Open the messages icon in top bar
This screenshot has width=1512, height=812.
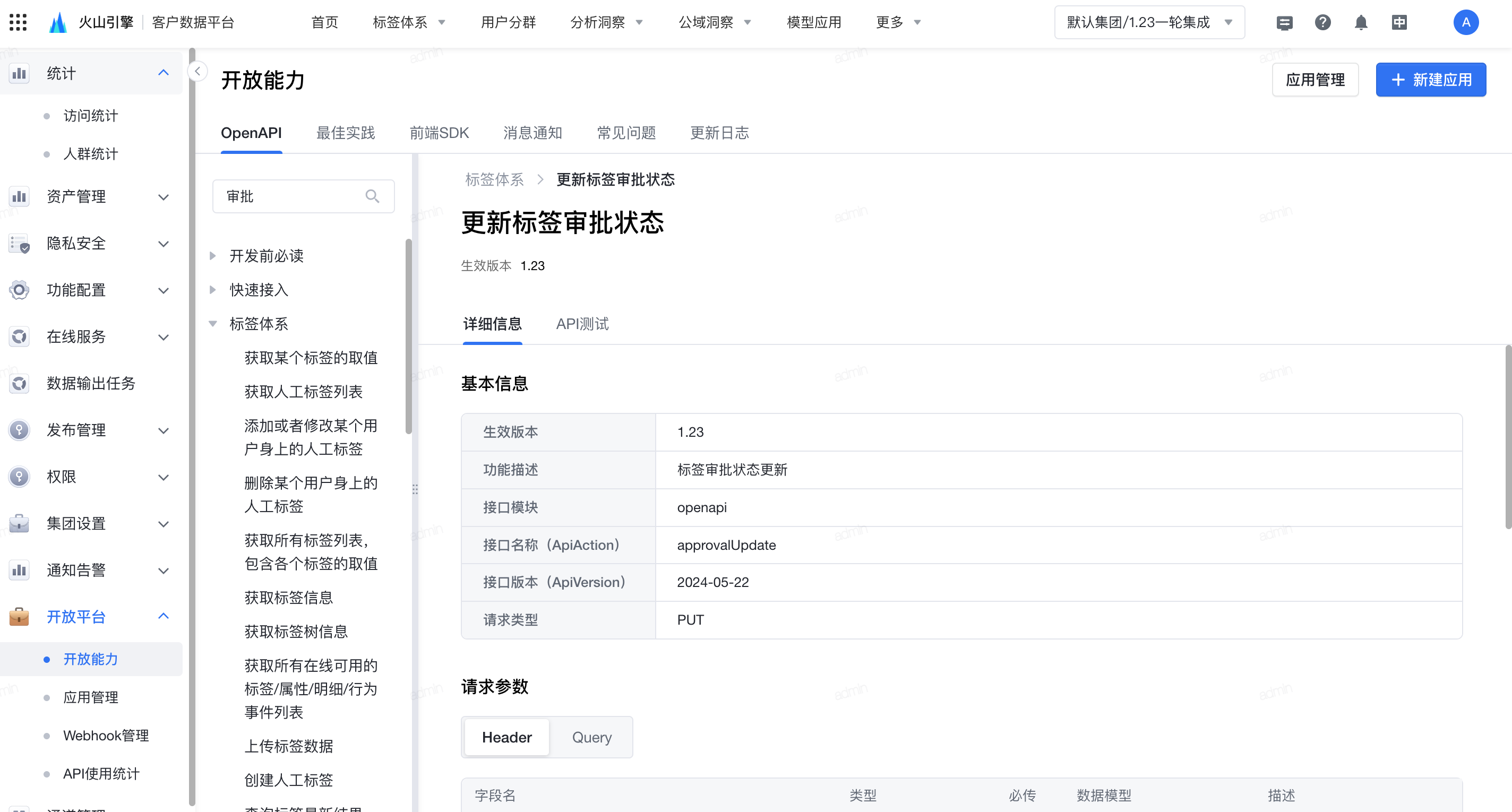[1284, 23]
